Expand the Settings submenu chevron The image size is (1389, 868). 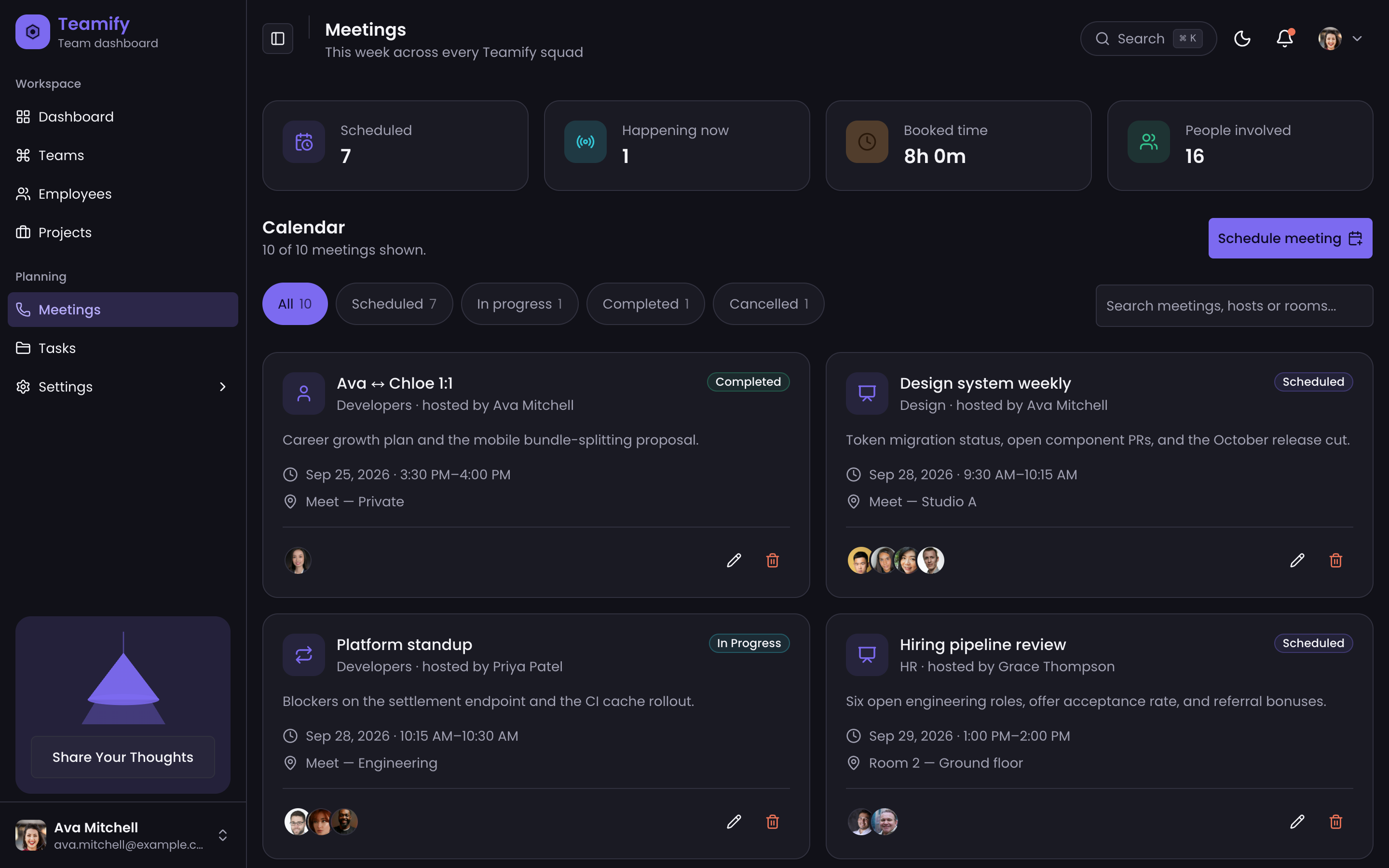223,387
